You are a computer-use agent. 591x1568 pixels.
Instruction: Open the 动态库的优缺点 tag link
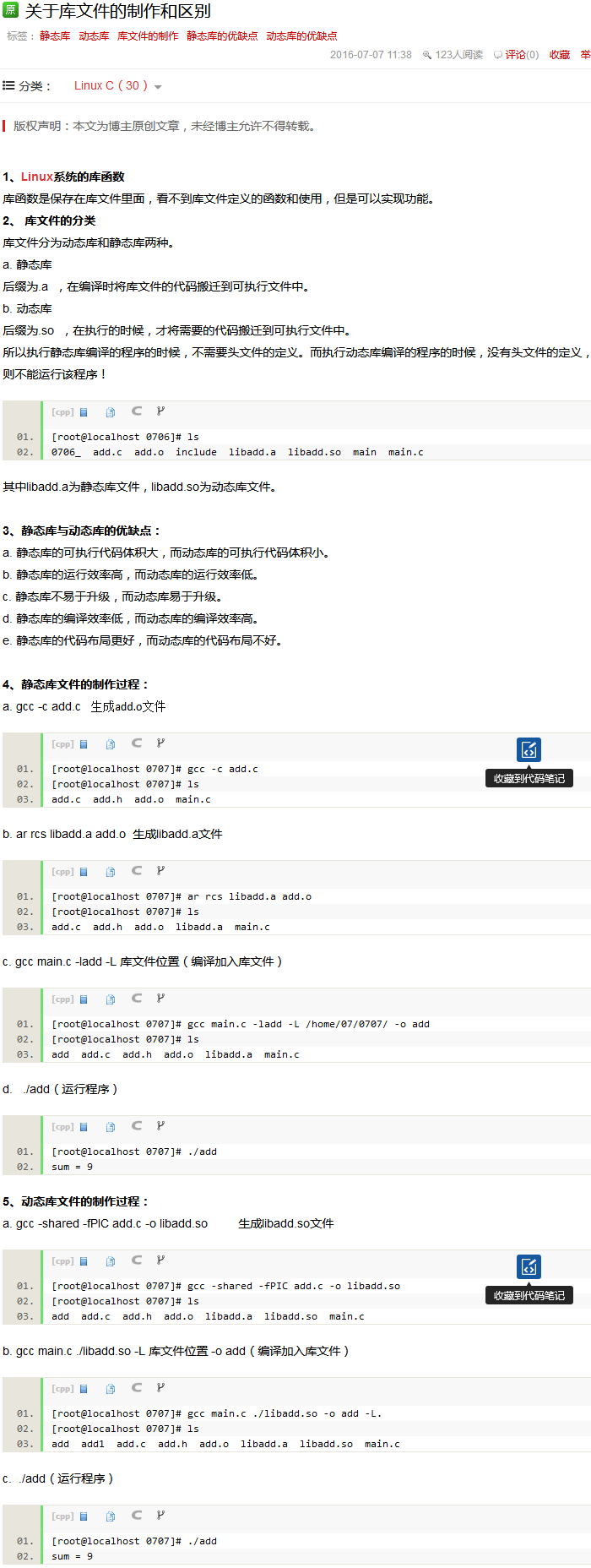click(301, 36)
